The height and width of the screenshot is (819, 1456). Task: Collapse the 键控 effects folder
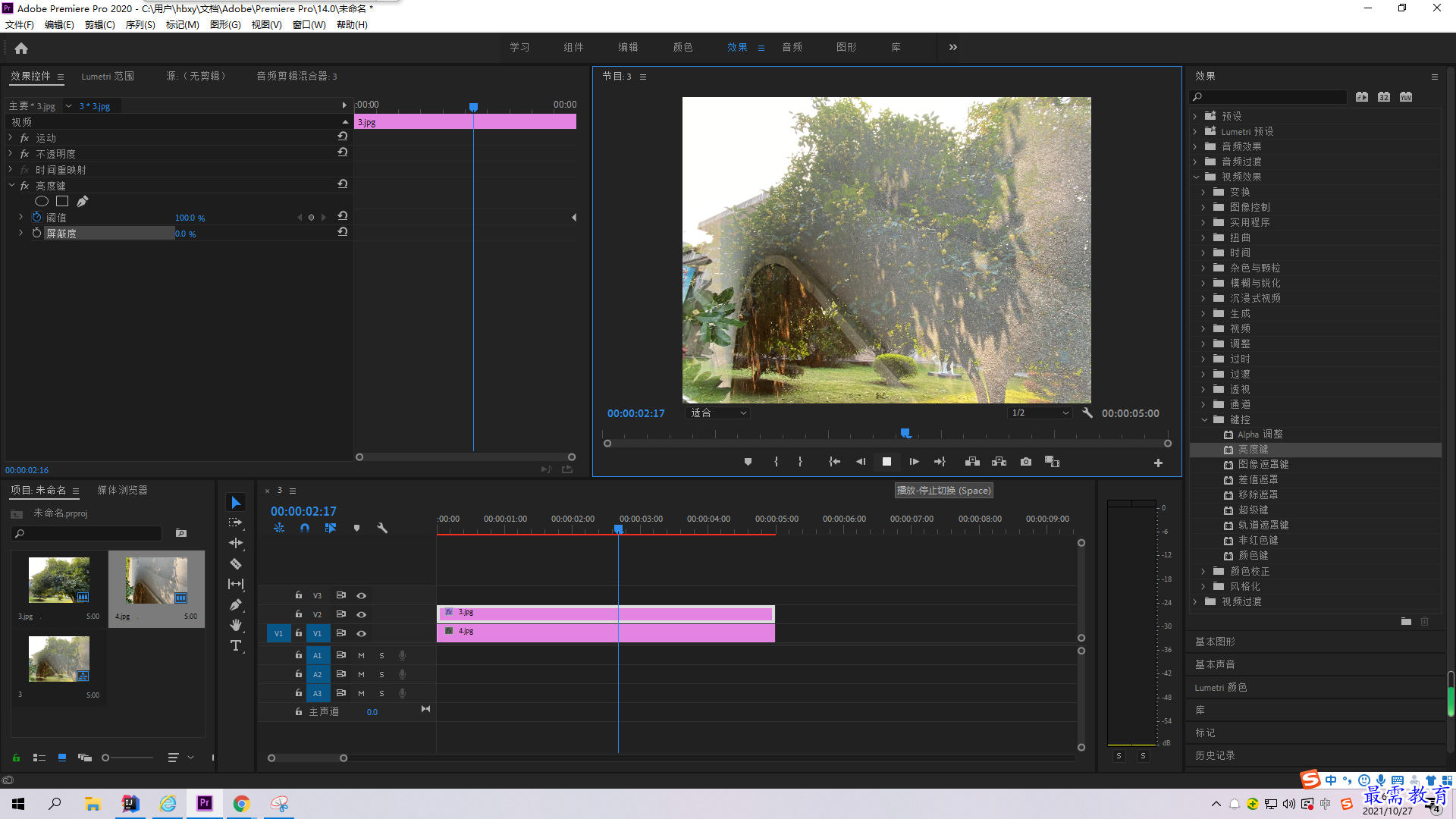coord(1204,419)
